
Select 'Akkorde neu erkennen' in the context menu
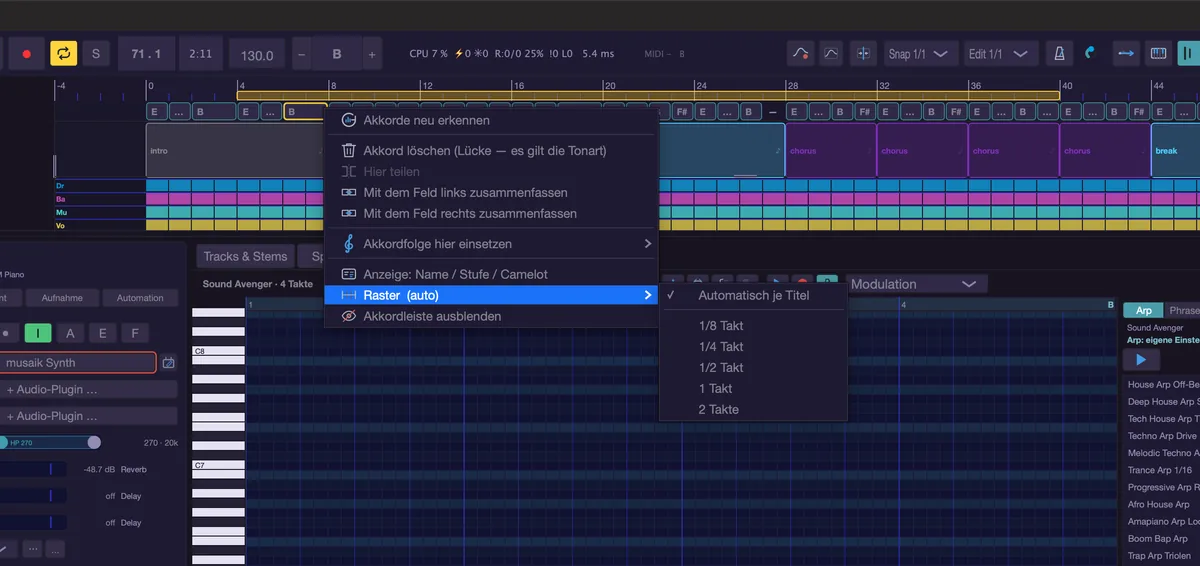click(492, 120)
